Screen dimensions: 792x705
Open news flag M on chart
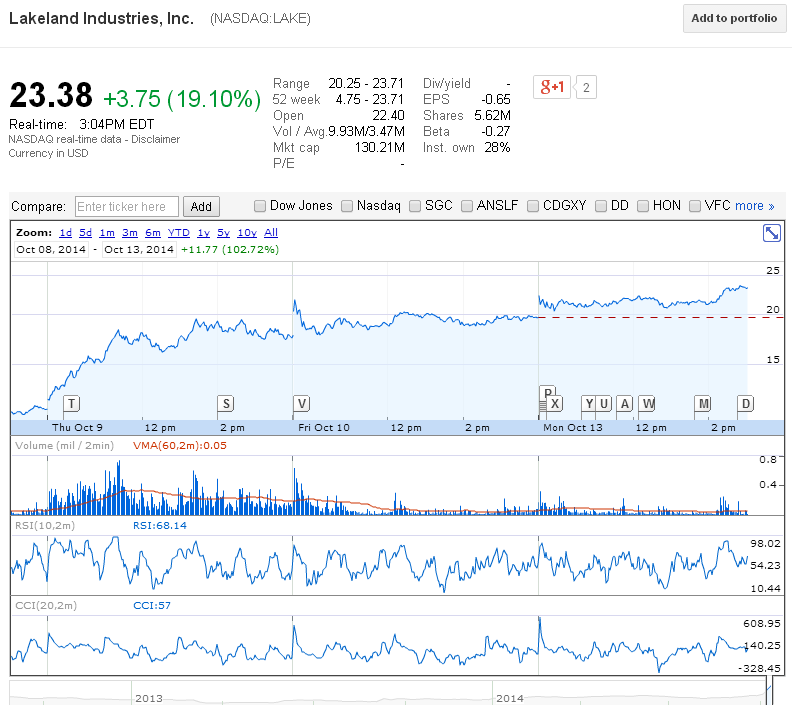tap(703, 404)
